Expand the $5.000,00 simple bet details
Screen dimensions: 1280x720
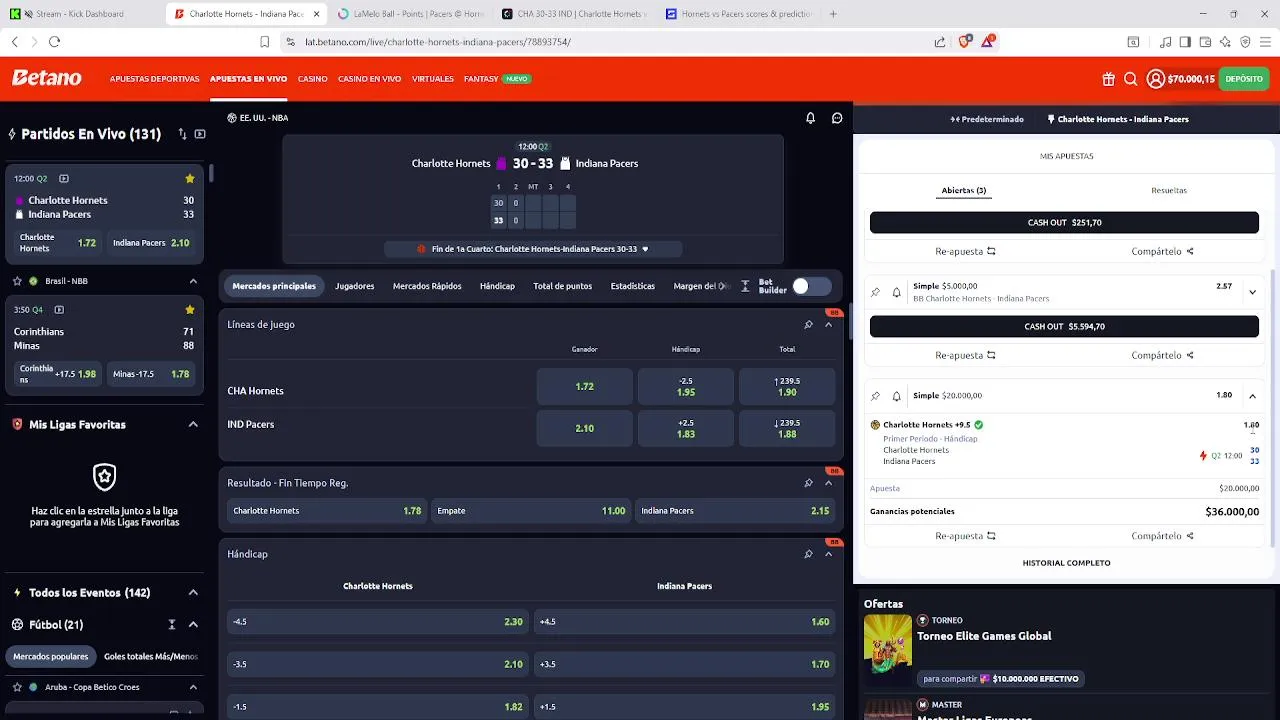(x=1252, y=292)
